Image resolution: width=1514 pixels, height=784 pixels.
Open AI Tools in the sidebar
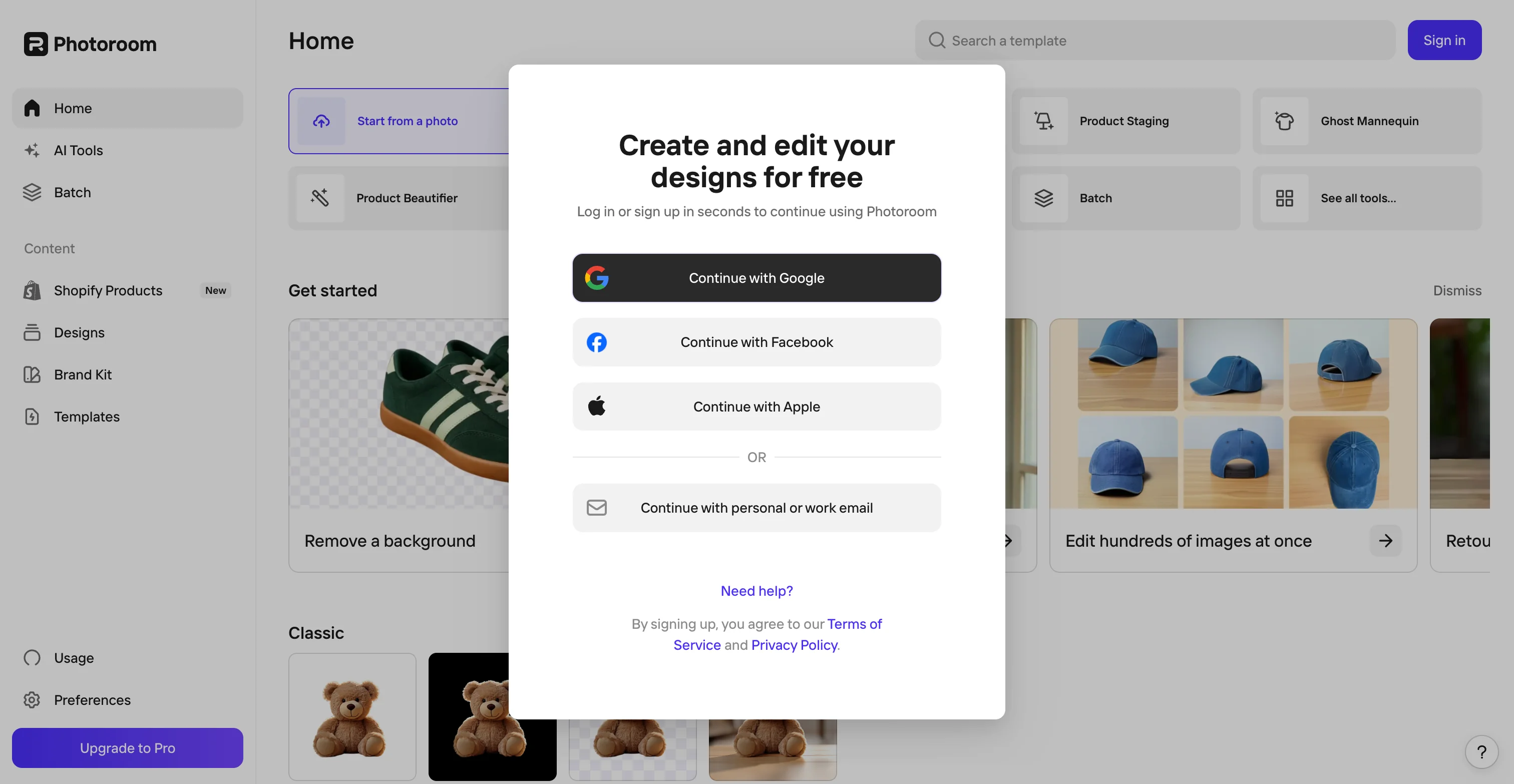(128, 151)
